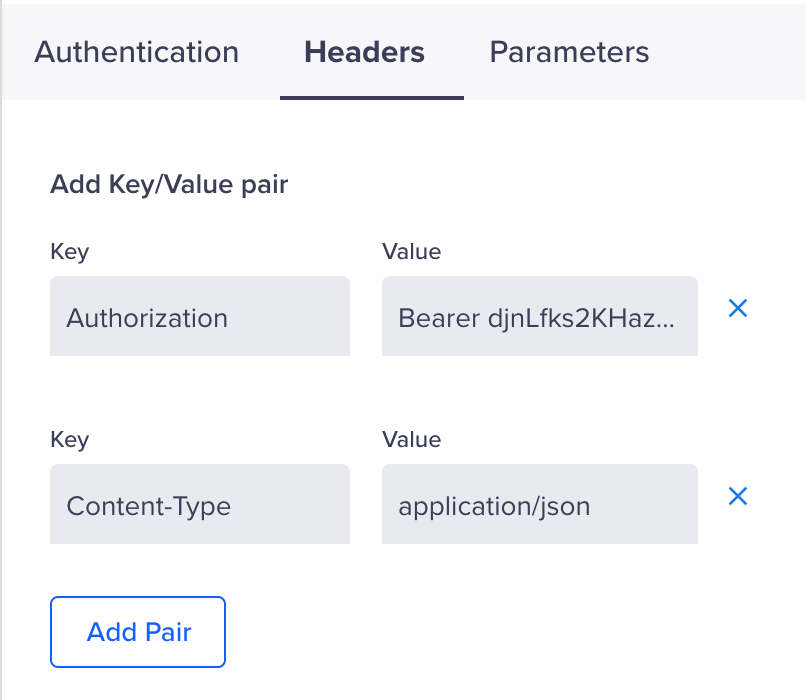Click the underline beneath the Headers tab
The image size is (806, 700).
(371, 98)
